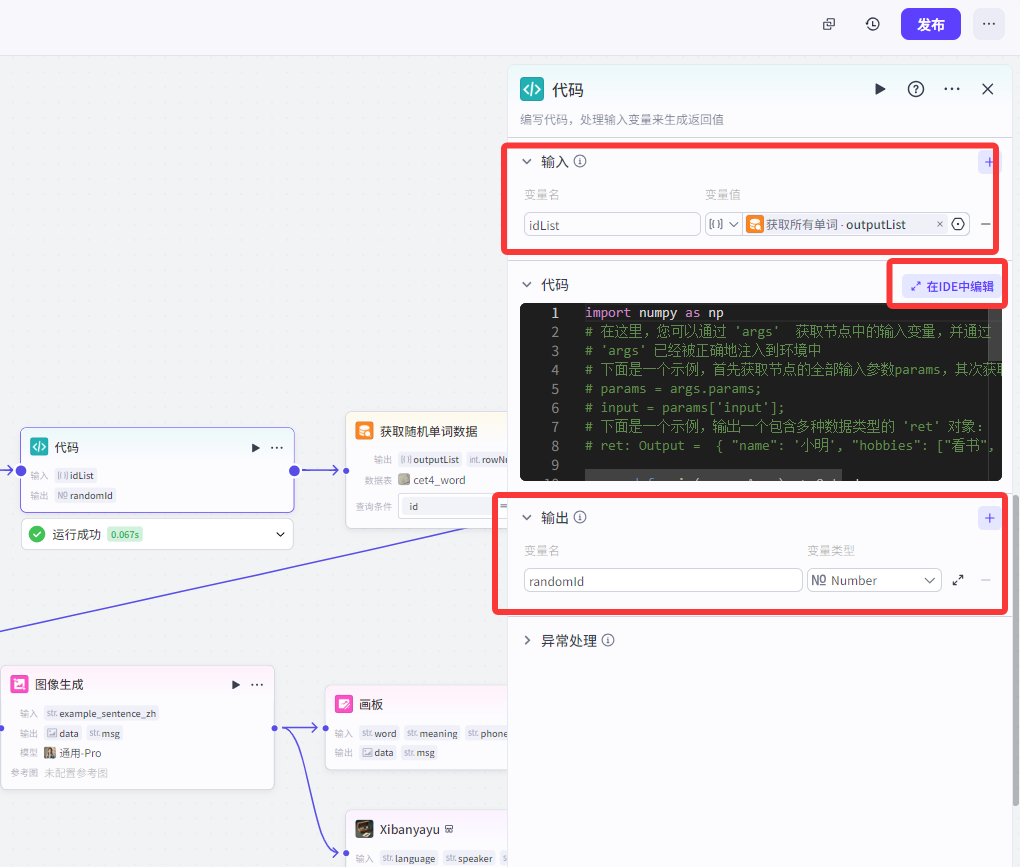This screenshot has width=1020, height=867.
Task: Collapse the 代码 section
Action: [x=527, y=285]
